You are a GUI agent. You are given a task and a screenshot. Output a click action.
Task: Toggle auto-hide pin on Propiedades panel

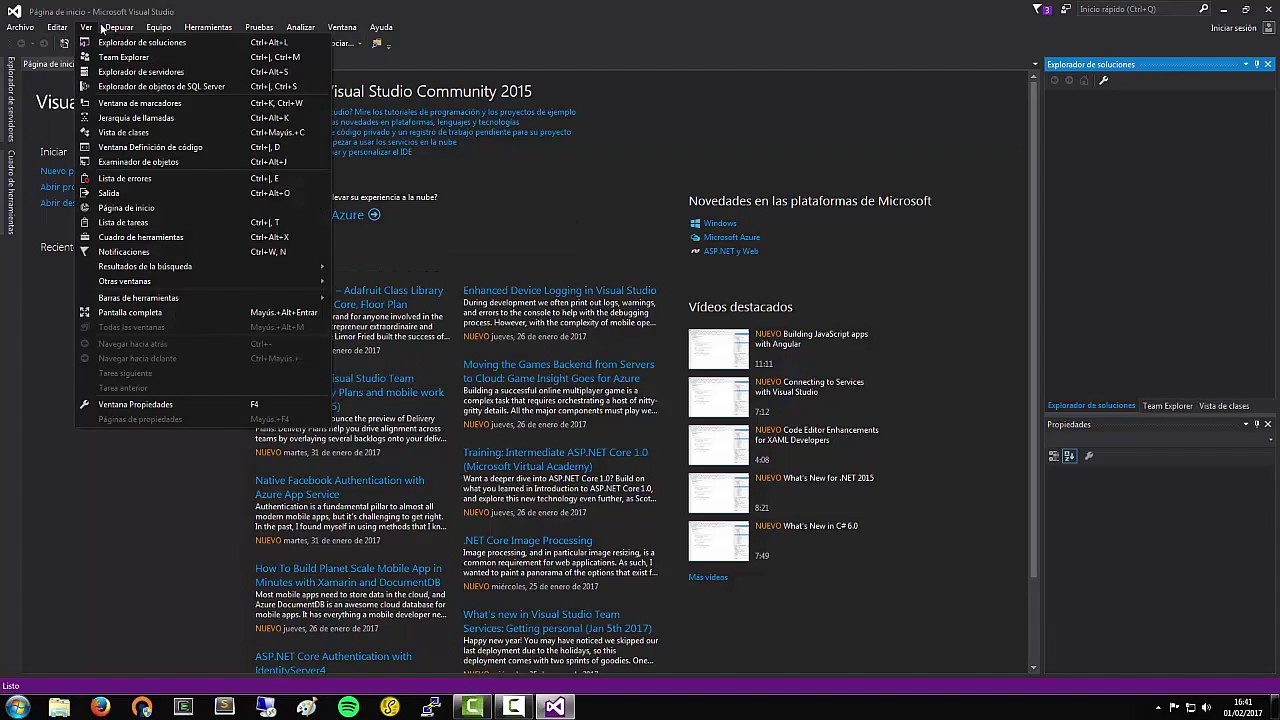tap(1257, 424)
